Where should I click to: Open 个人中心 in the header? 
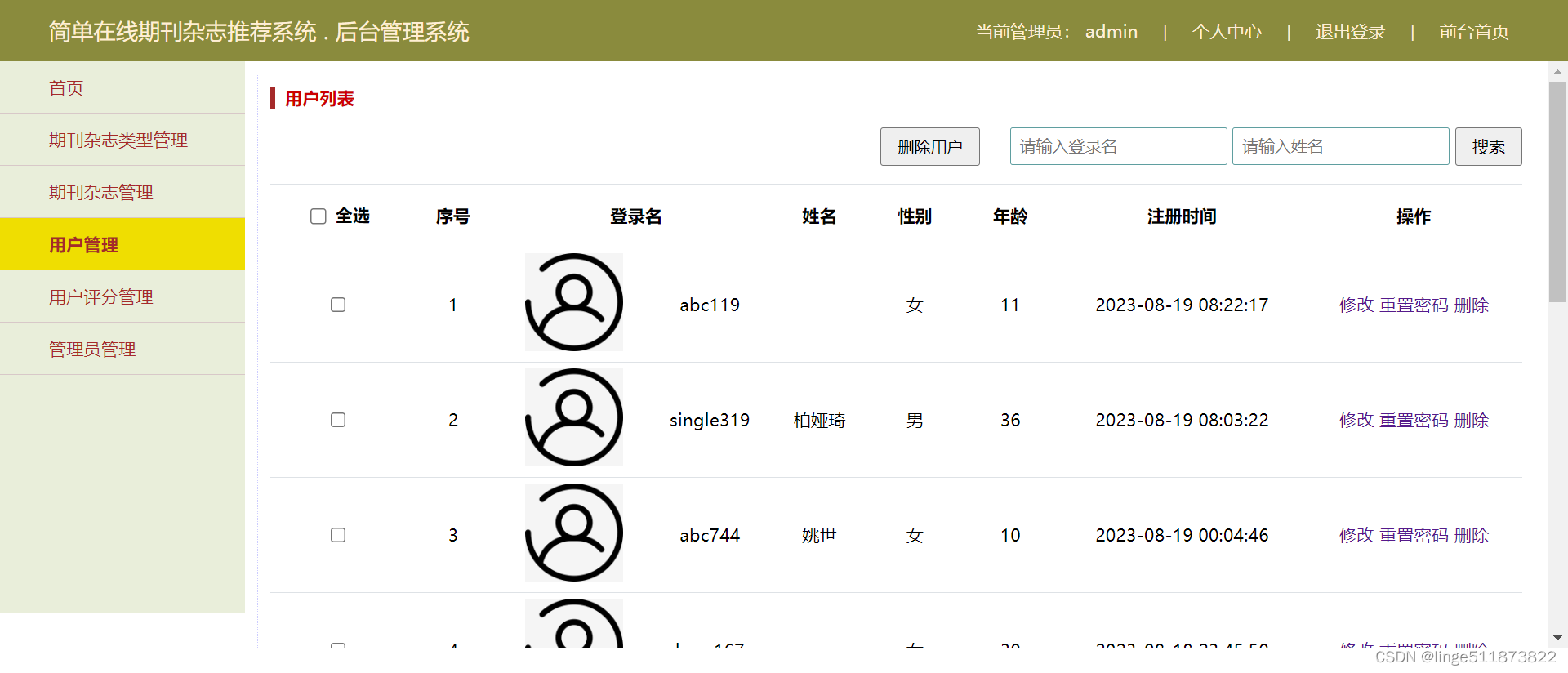(x=1227, y=32)
